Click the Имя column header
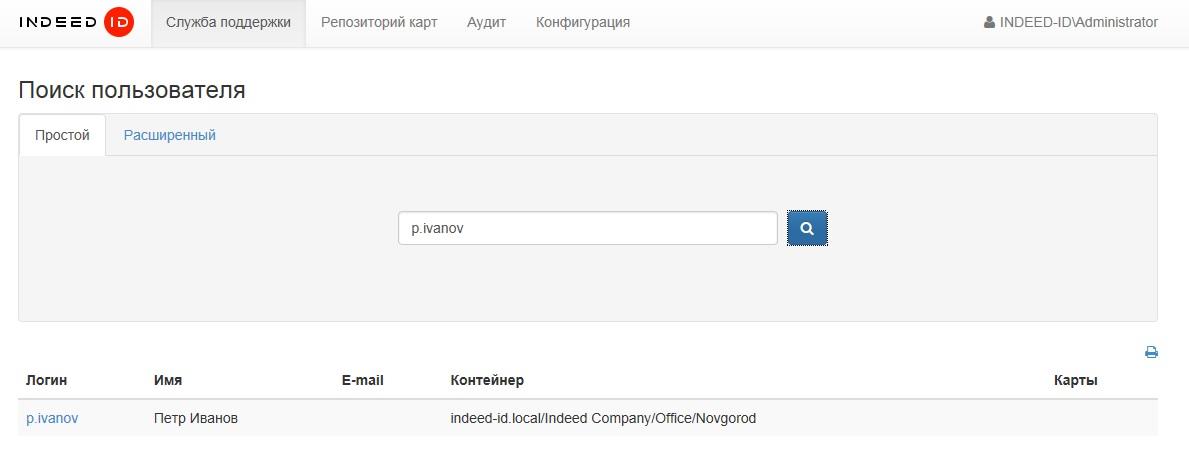The image size is (1189, 459). coord(168,380)
